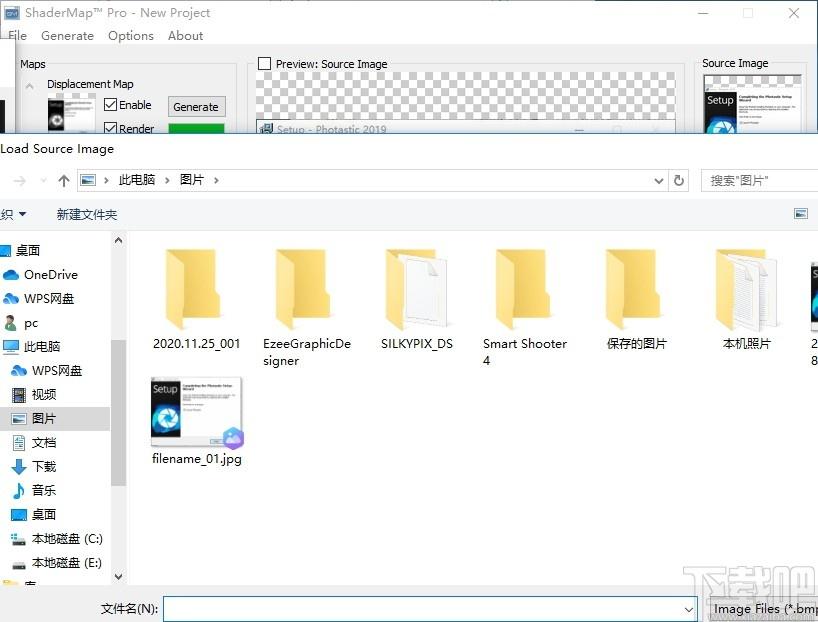Select the 本机照片 folder icon

(x=747, y=289)
